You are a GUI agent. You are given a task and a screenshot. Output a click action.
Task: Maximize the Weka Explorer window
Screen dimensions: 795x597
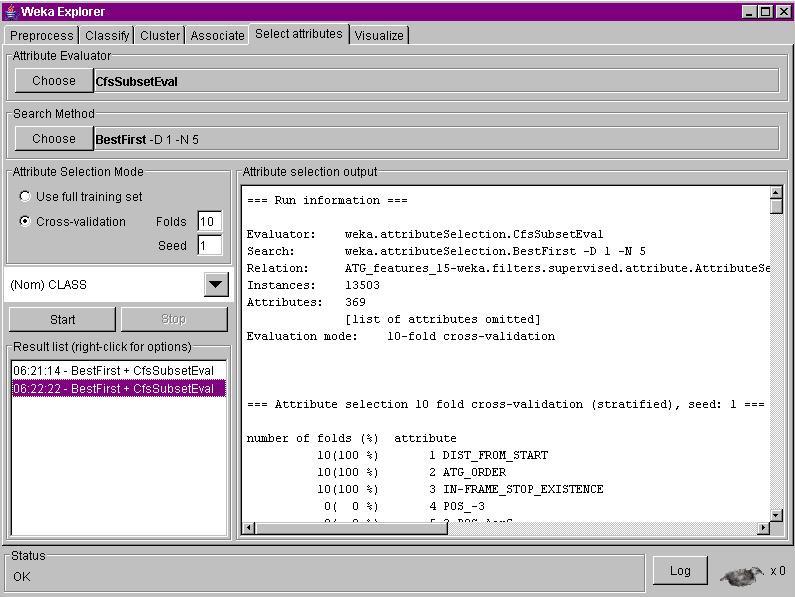[x=766, y=11]
